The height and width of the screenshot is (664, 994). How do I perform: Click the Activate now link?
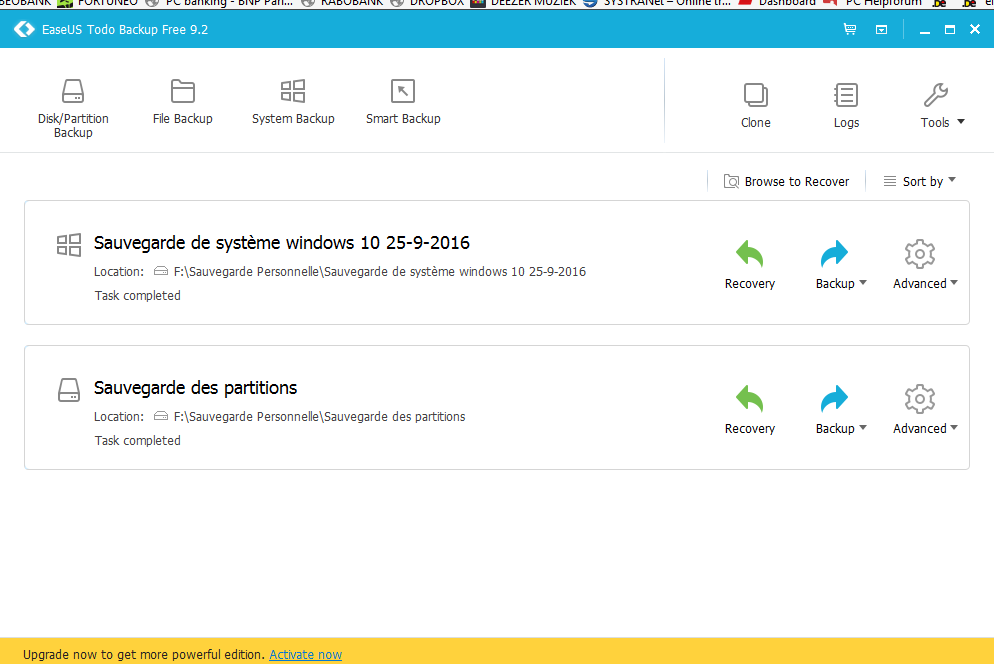point(306,654)
